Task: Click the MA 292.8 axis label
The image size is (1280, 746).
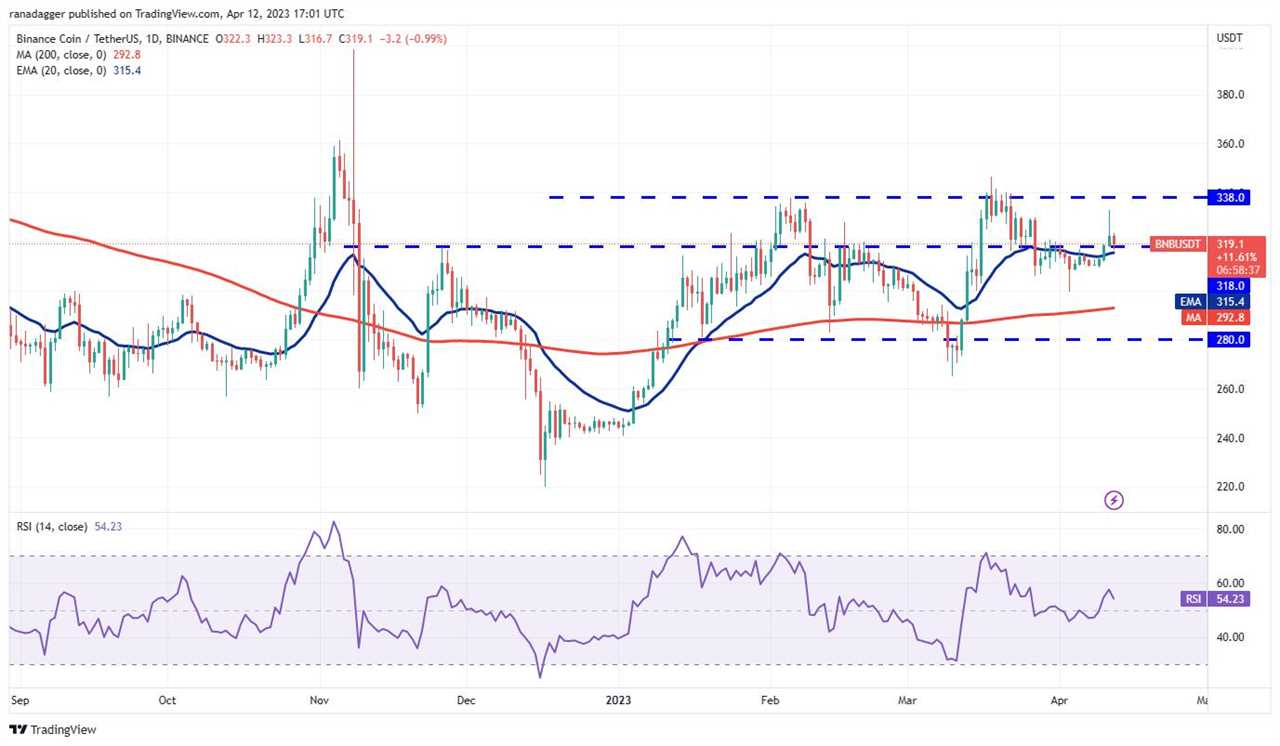Action: [x=1215, y=317]
